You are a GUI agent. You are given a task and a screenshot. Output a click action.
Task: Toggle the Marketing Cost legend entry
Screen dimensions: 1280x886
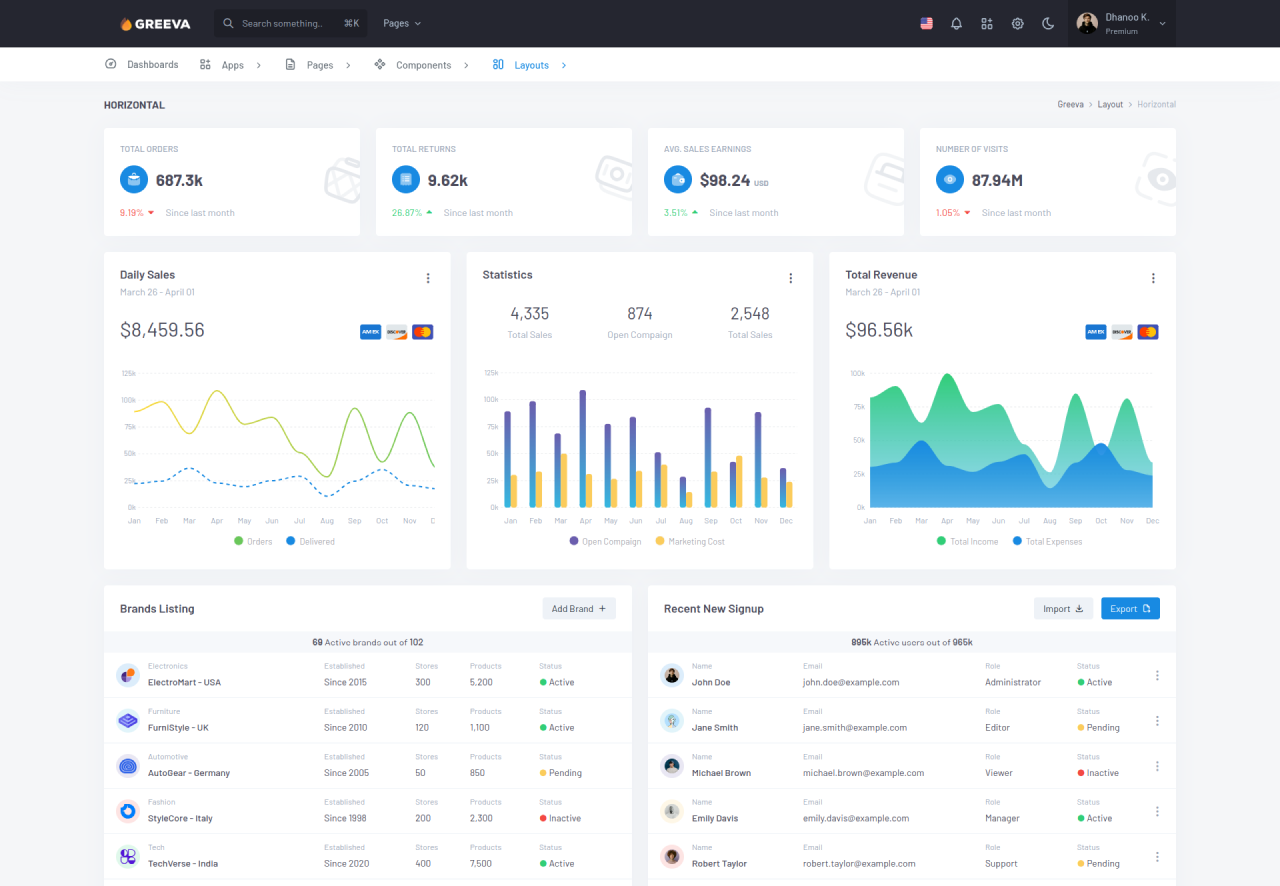click(690, 541)
